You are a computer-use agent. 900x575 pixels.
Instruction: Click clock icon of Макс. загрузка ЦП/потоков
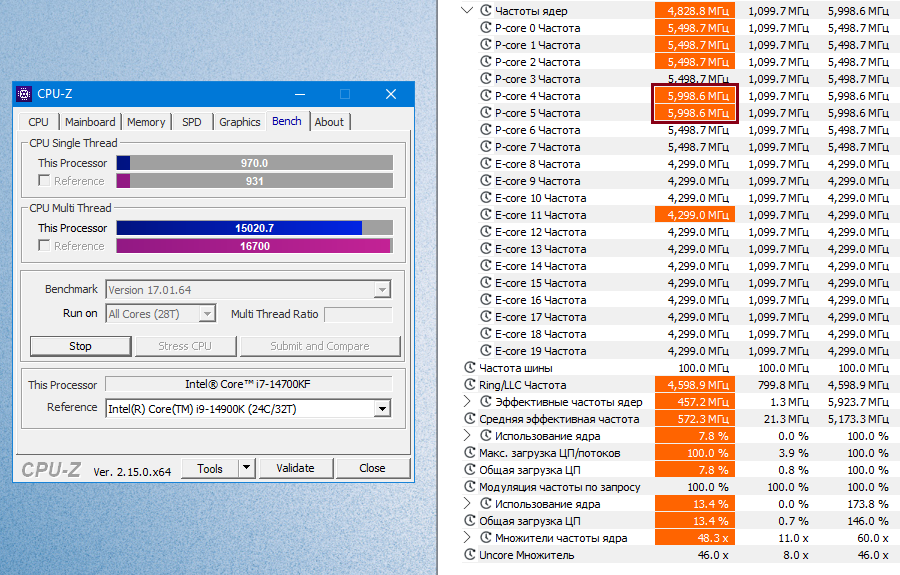[x=470, y=453]
